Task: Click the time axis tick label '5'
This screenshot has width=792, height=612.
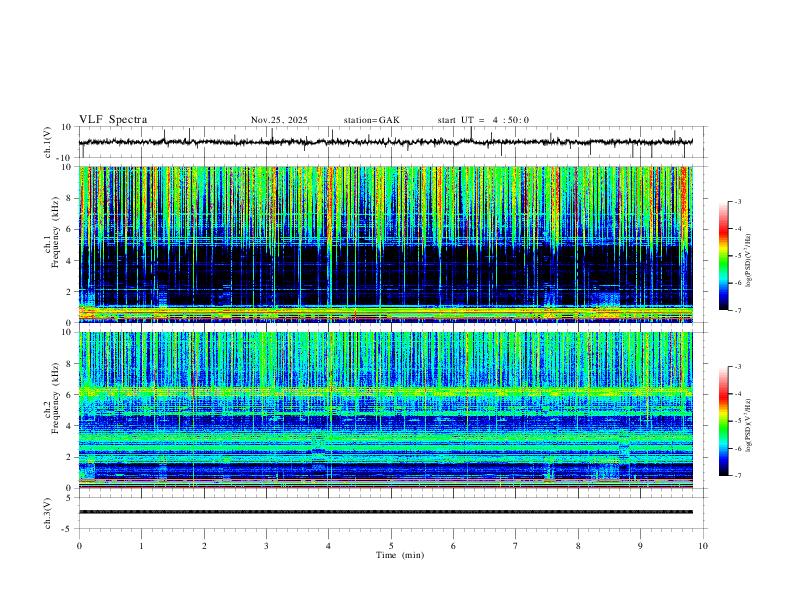Action: 391,546
